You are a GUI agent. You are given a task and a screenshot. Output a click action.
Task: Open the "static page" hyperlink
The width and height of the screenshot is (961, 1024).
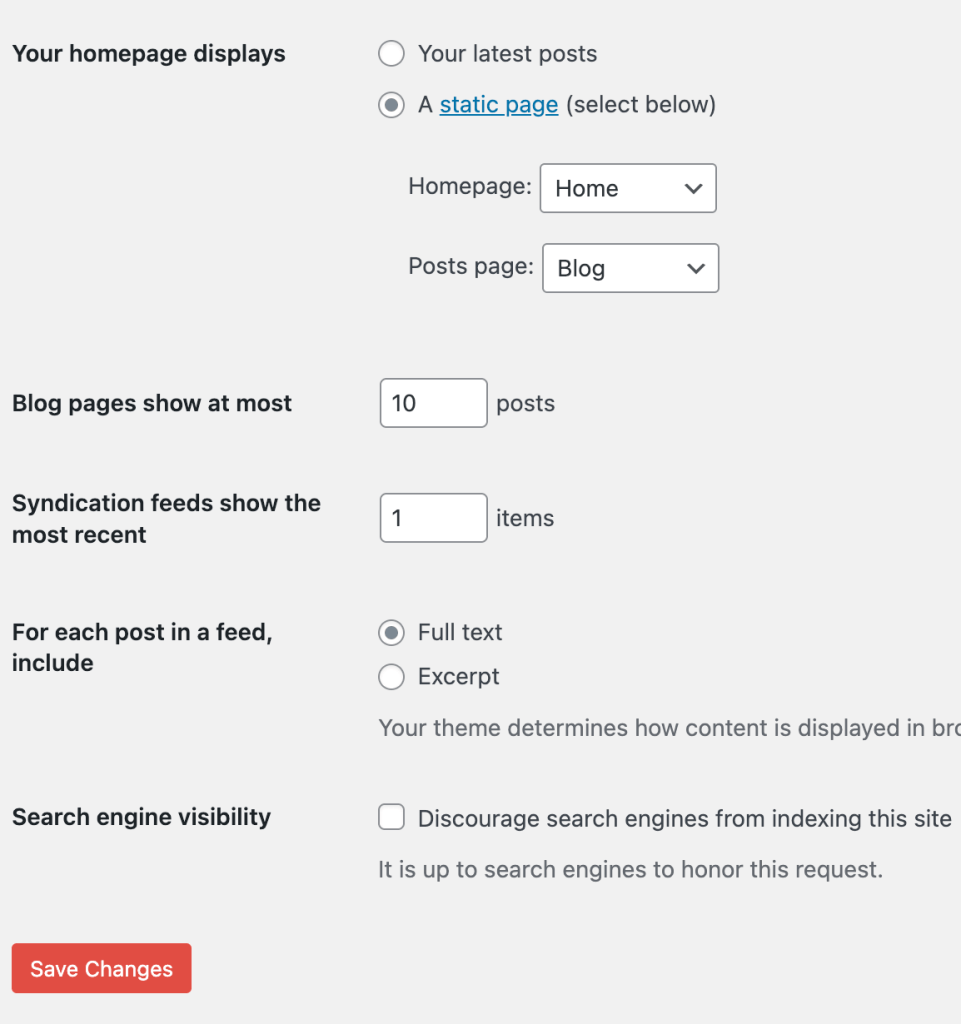(498, 105)
